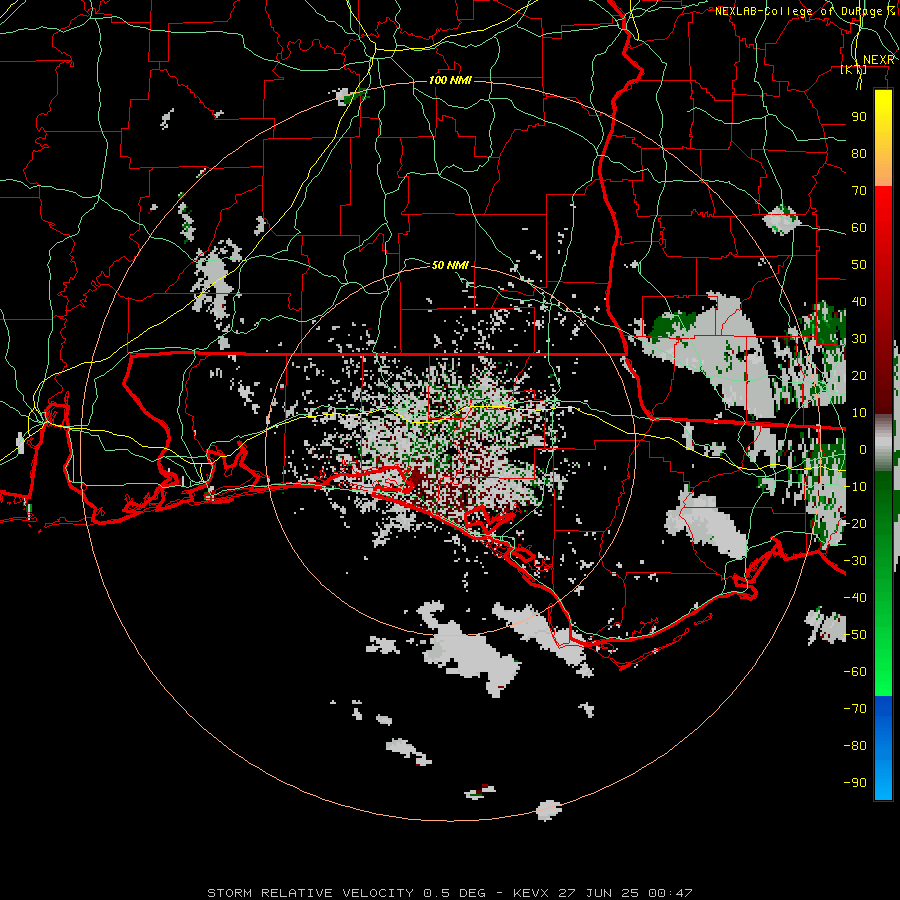
Task: Click the -70 knot label on scale
Action: point(855,709)
